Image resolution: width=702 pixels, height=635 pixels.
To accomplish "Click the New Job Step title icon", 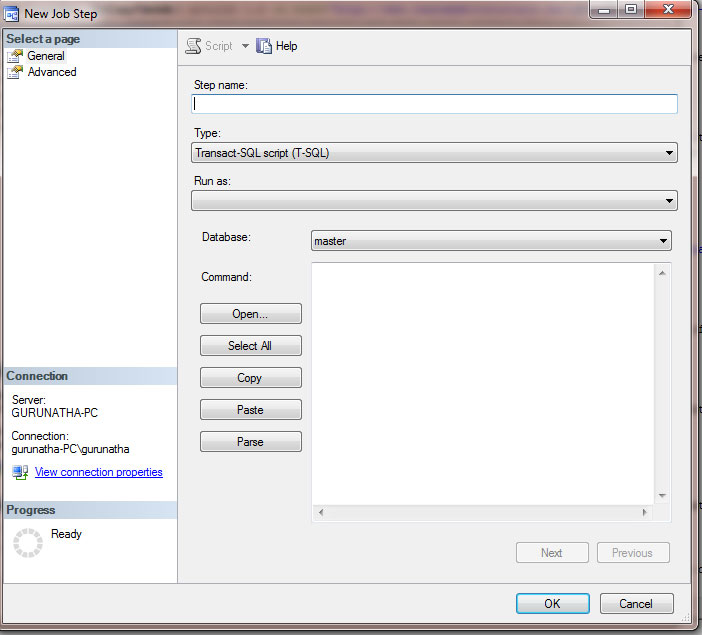I will pyautogui.click(x=12, y=14).
